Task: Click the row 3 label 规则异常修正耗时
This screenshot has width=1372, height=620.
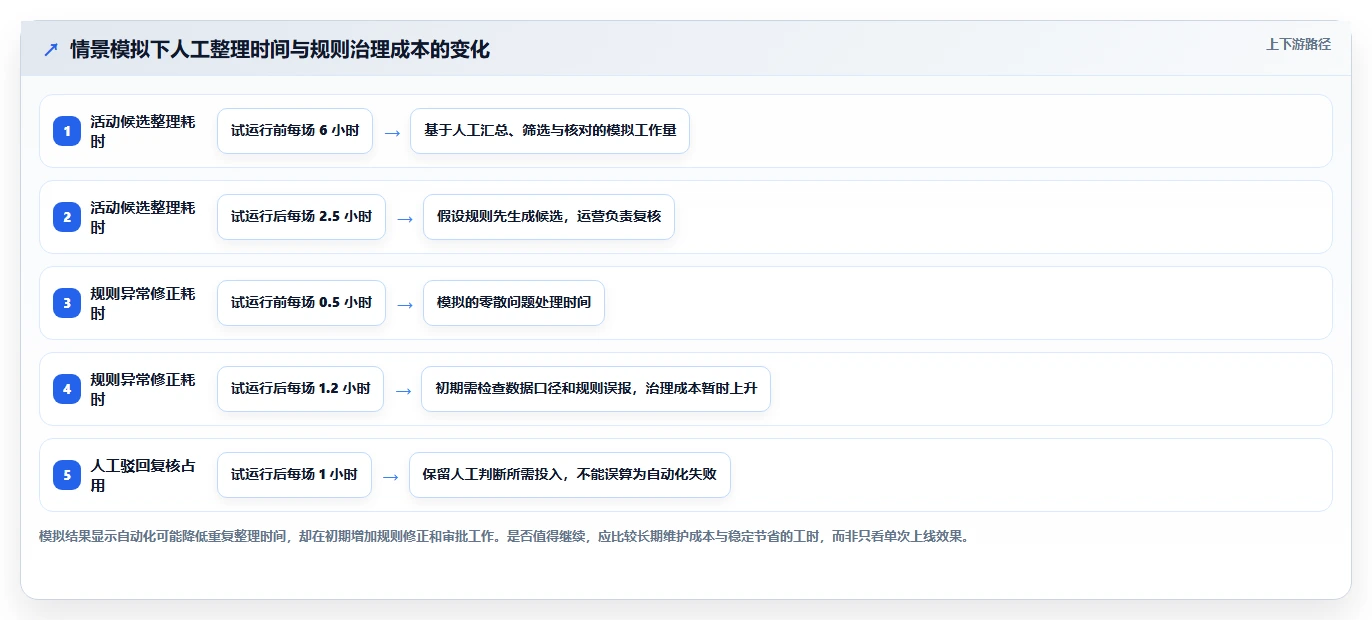Action: pyautogui.click(x=143, y=303)
